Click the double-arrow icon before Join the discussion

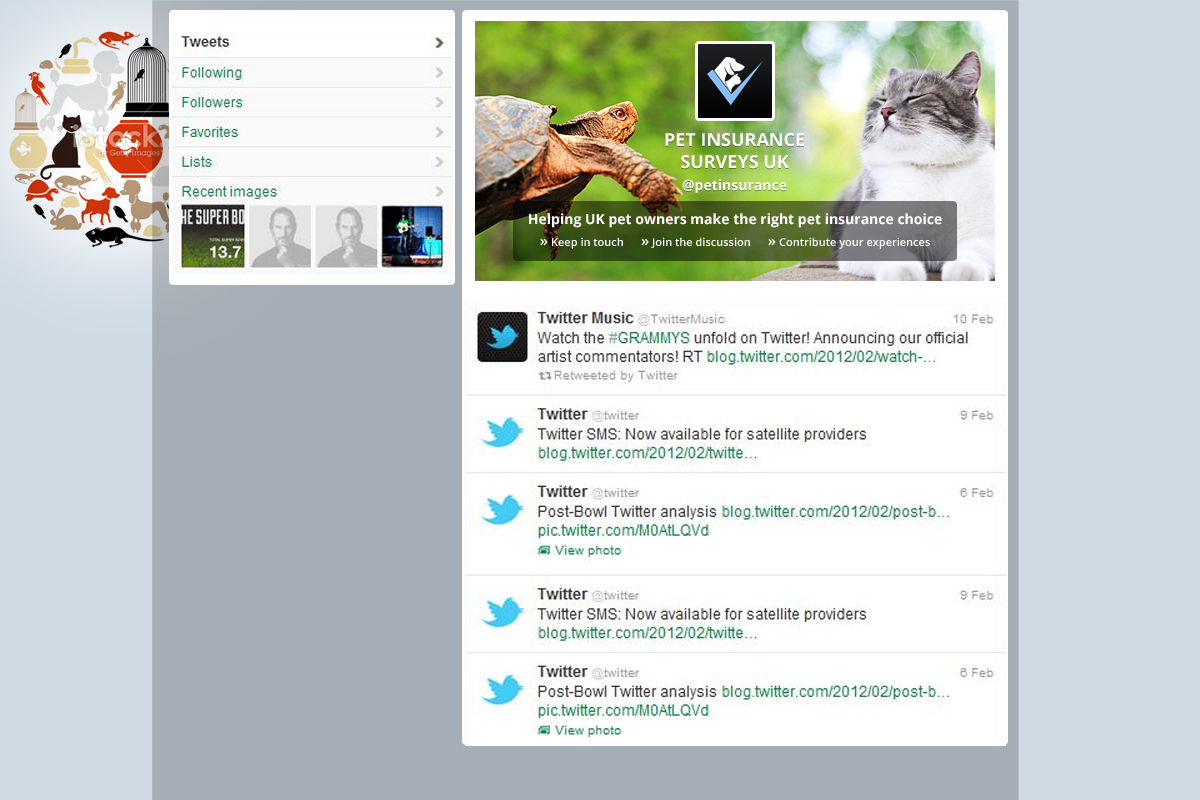pyautogui.click(x=645, y=242)
